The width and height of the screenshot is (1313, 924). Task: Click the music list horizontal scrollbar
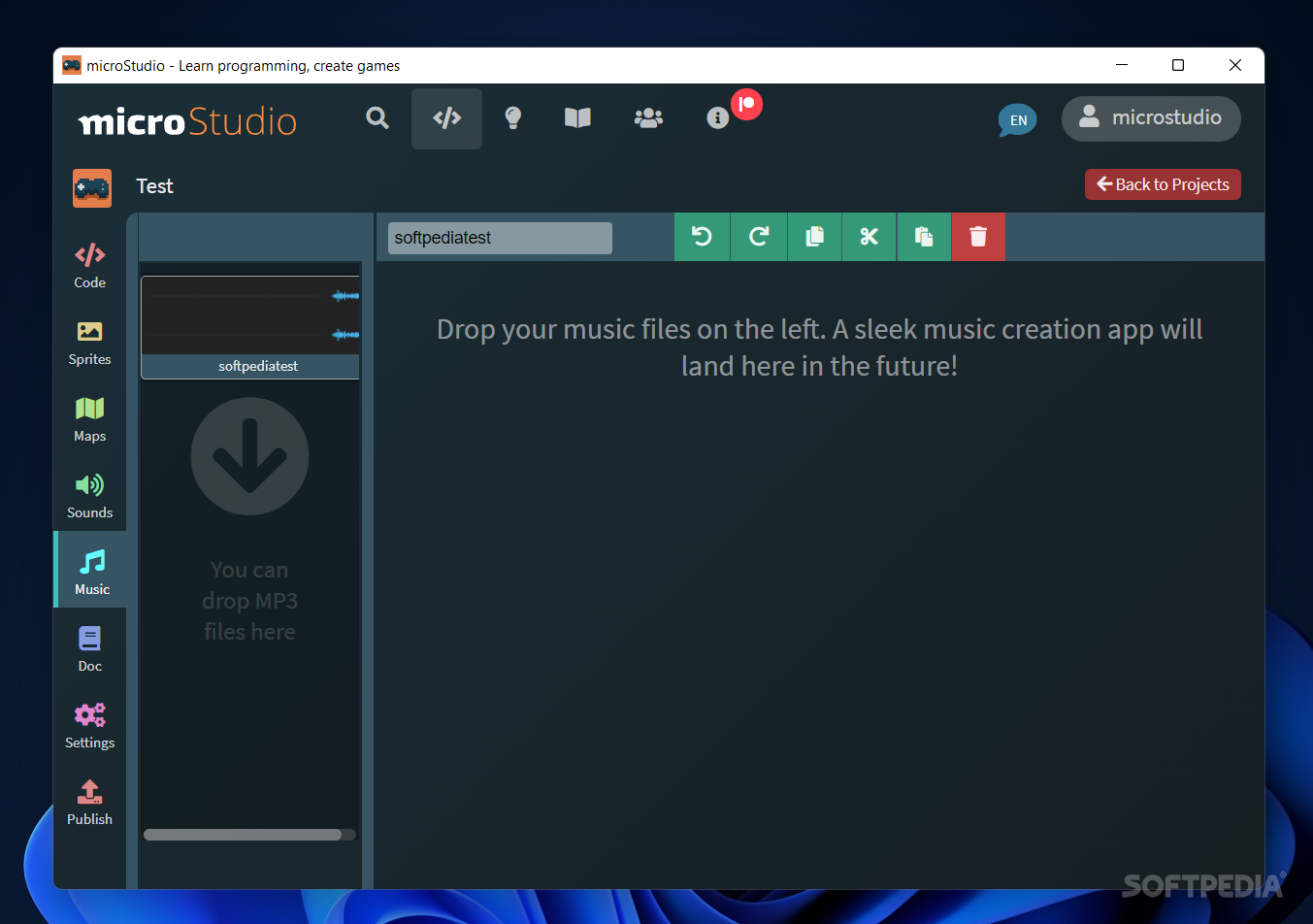point(243,835)
